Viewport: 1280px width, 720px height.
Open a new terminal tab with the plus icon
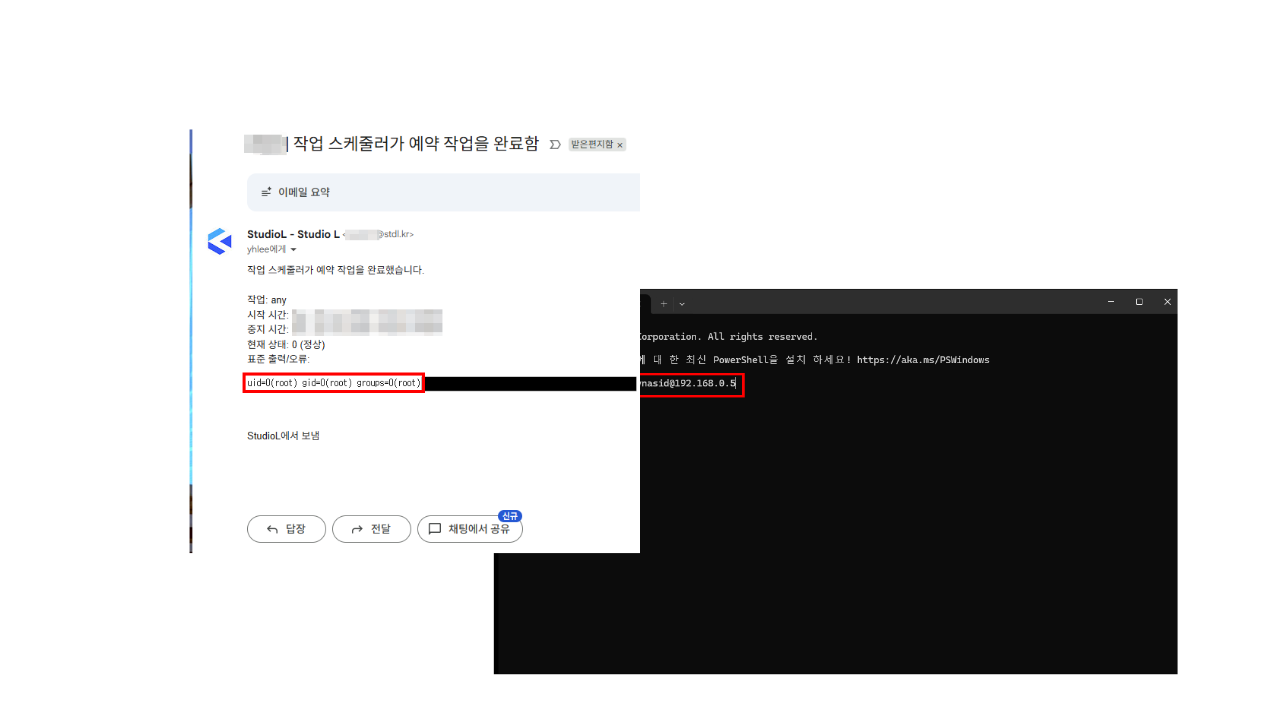coord(663,302)
